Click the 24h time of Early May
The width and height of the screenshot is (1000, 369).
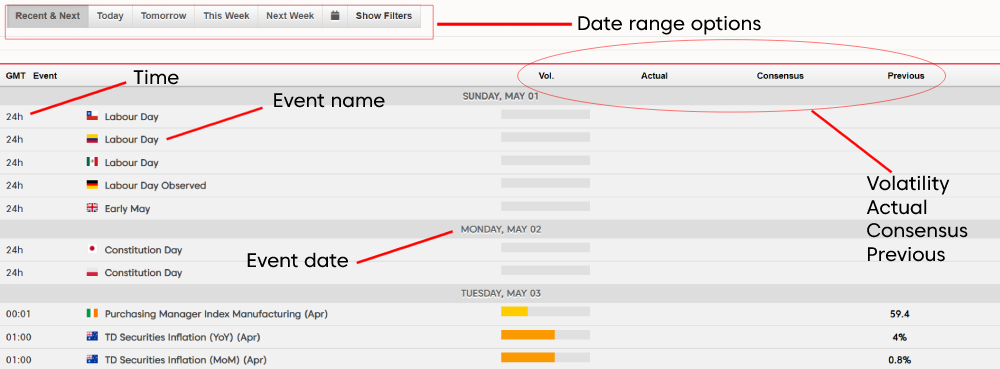[15, 208]
